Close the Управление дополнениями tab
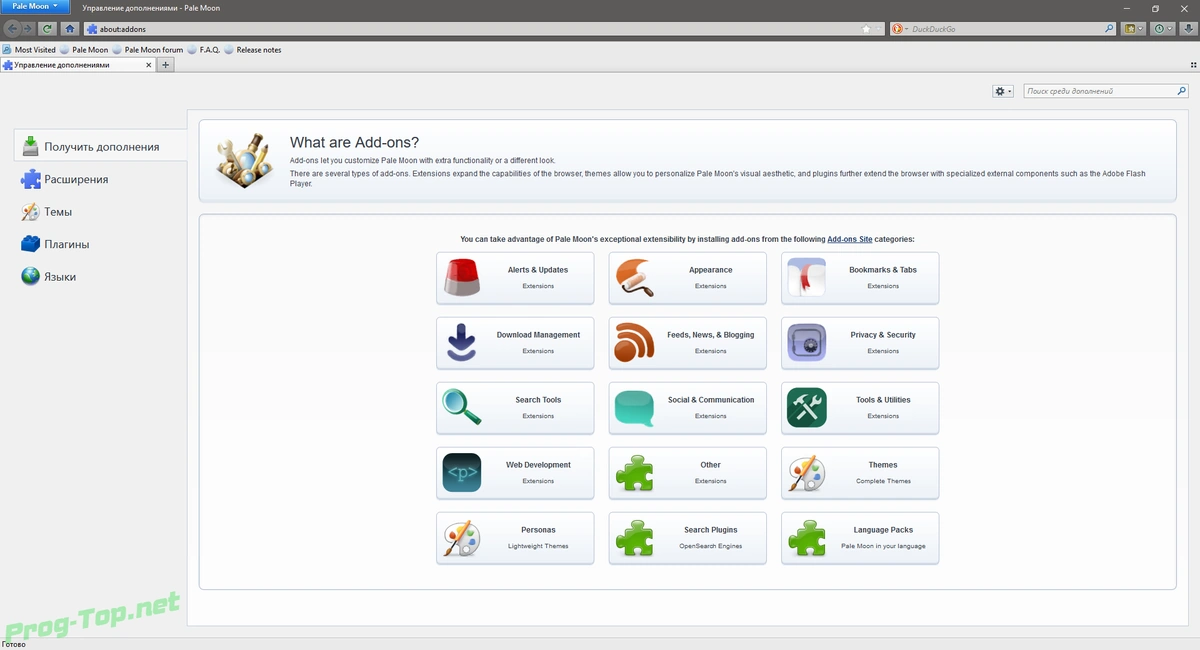This screenshot has height=650, width=1200. (149, 65)
